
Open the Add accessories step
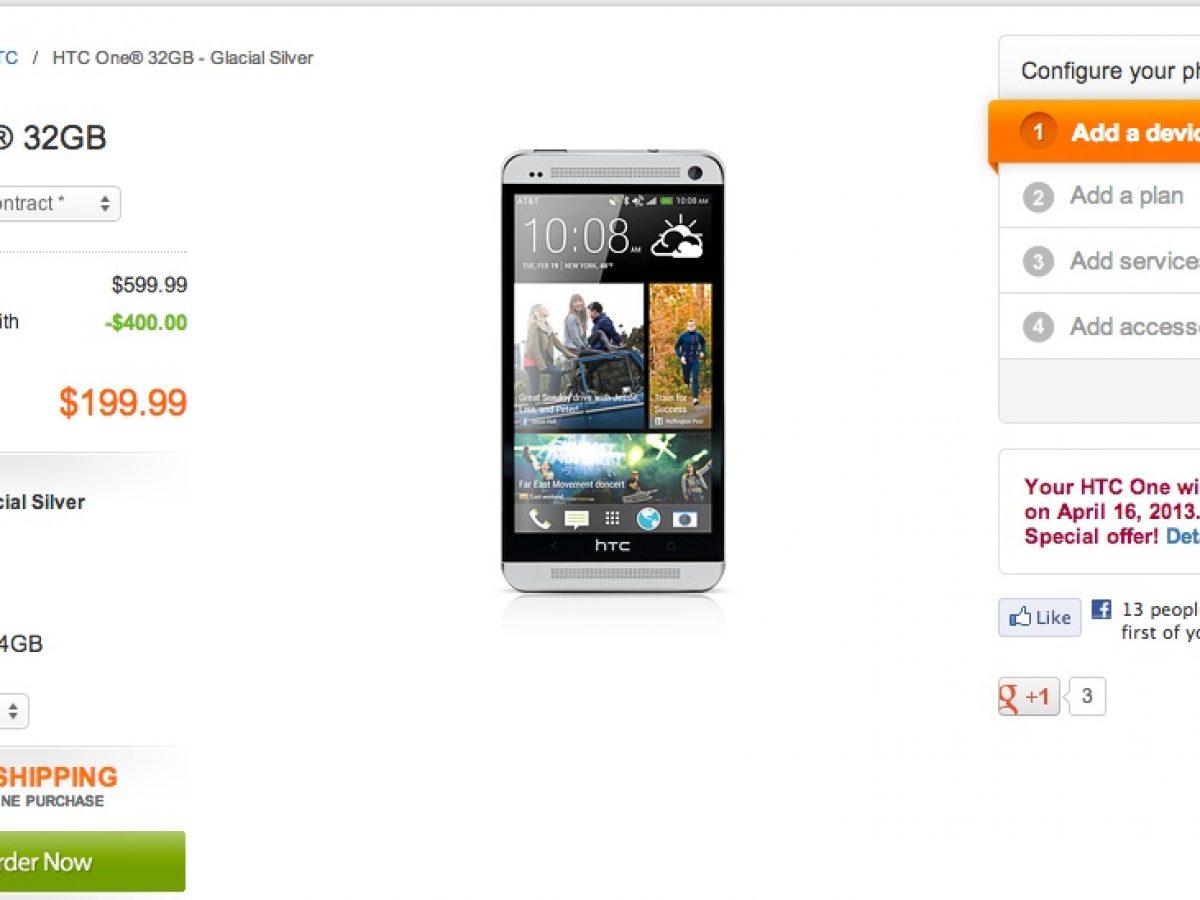pos(1134,326)
